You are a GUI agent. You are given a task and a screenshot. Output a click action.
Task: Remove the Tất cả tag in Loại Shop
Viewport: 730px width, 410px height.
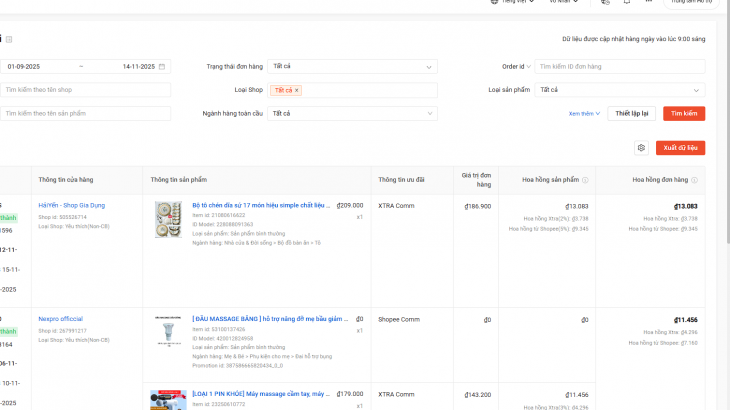[x=297, y=90]
